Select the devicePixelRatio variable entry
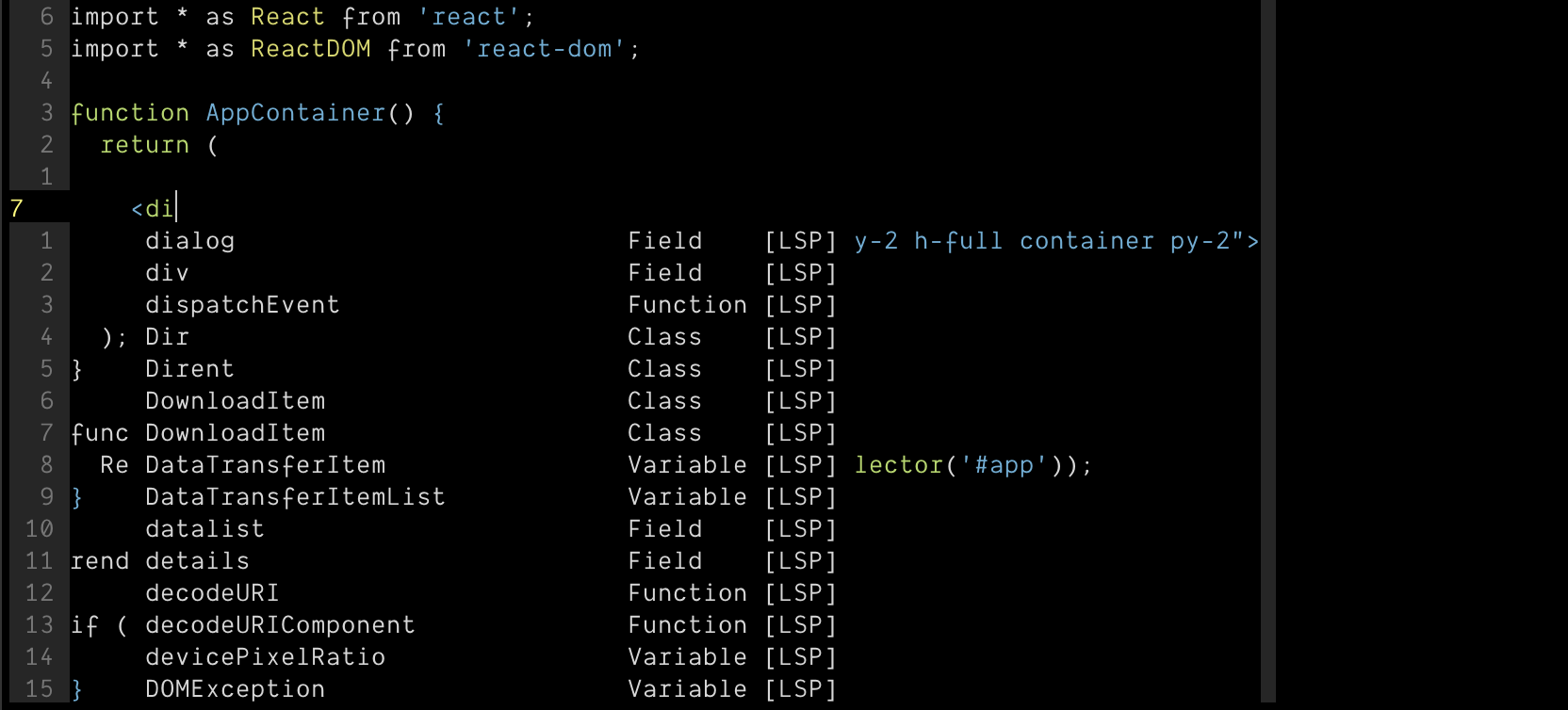 (265, 656)
